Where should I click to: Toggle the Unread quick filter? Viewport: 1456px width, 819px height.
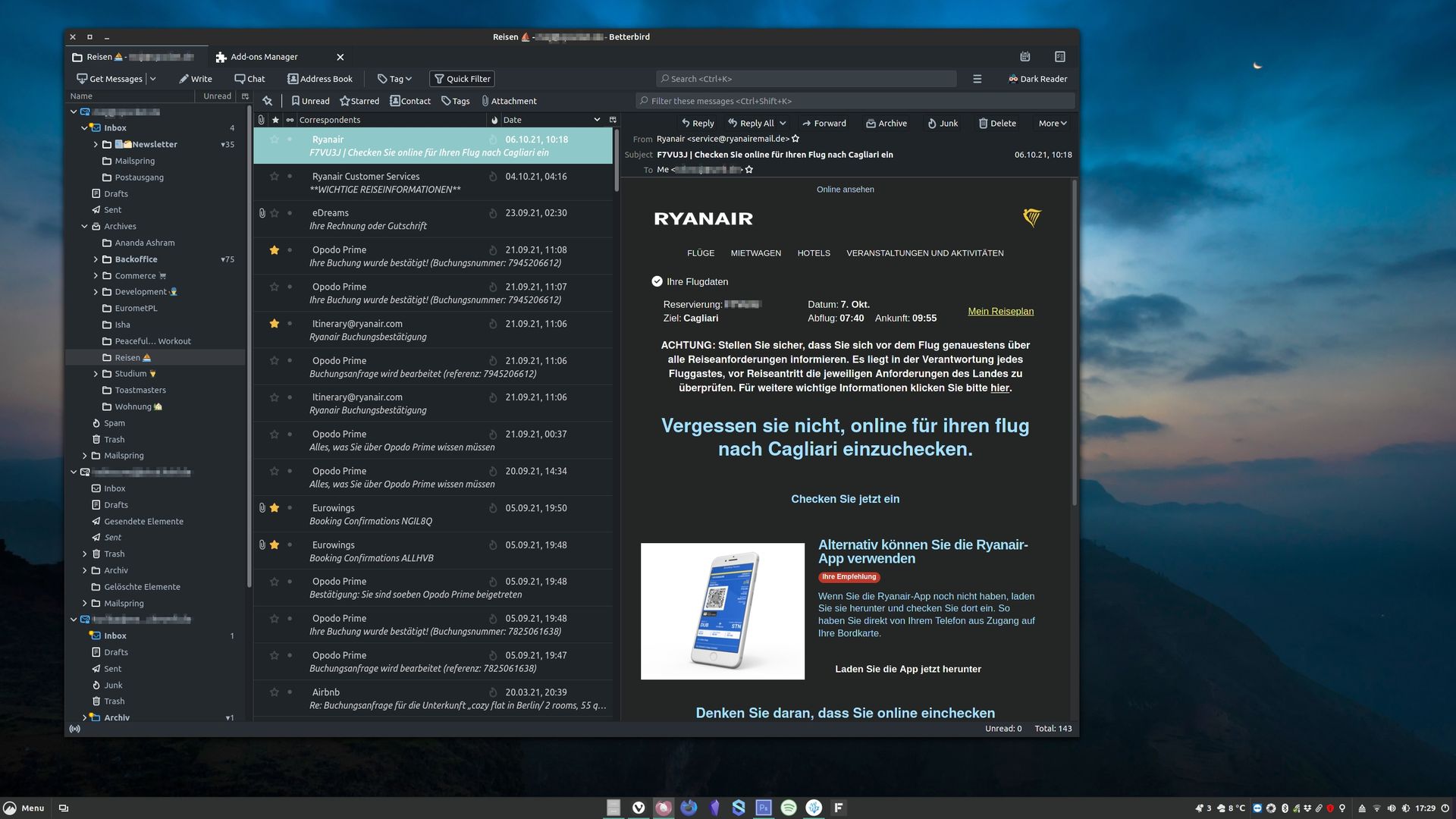pos(310,101)
